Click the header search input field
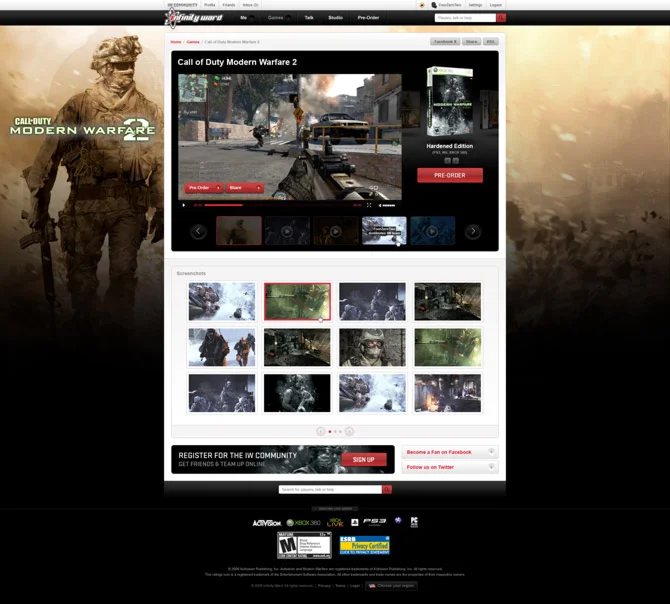This screenshot has height=604, width=670. pos(465,18)
